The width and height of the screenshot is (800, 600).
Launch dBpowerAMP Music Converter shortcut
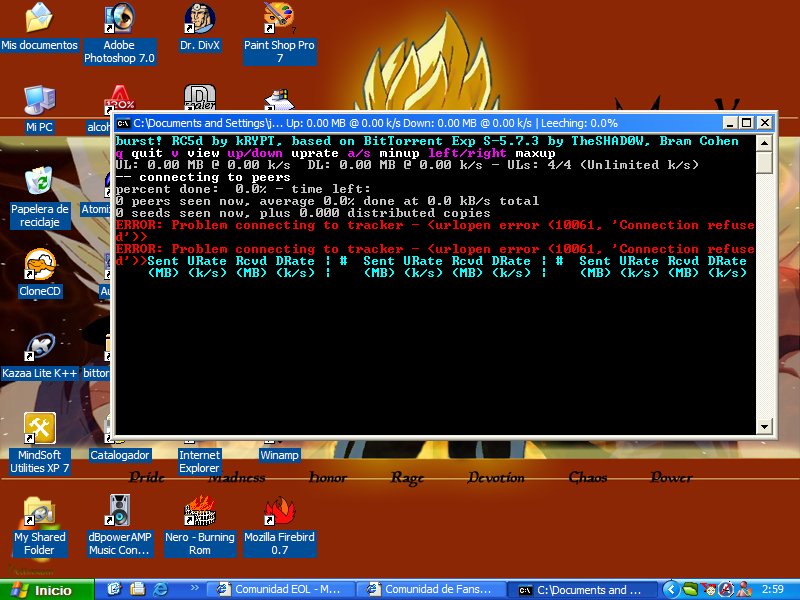[120, 526]
